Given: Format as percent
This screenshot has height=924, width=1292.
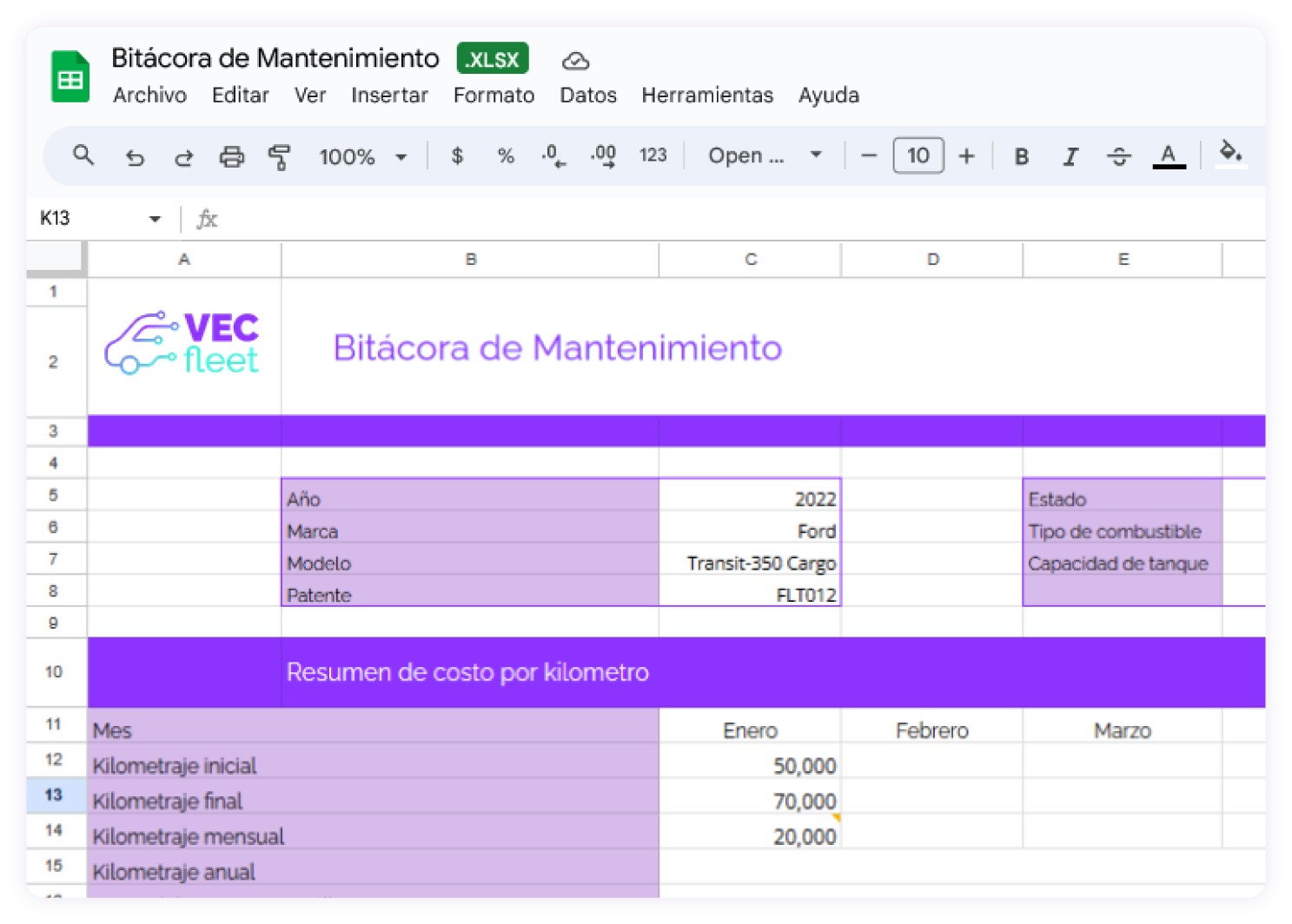Looking at the screenshot, I should (x=506, y=156).
